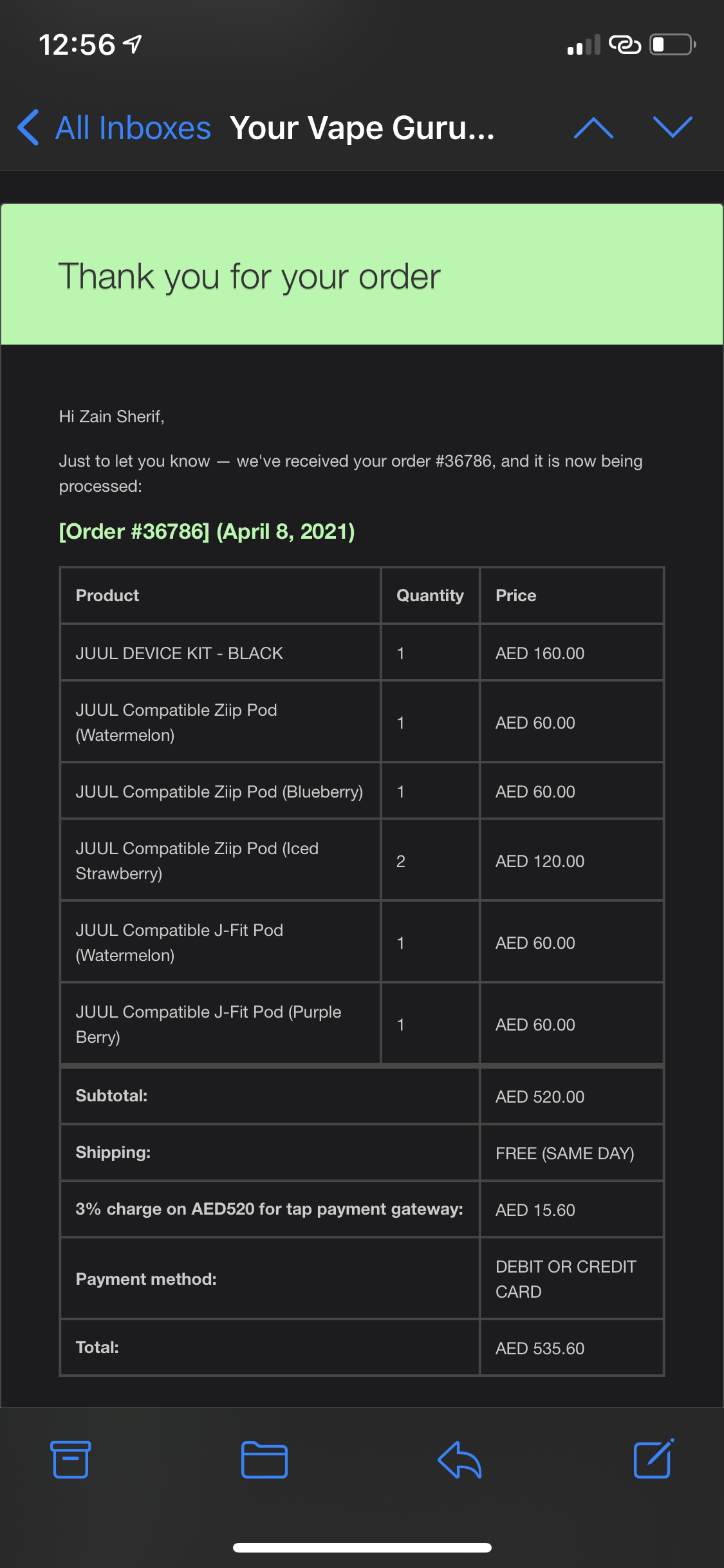Compose a new message with the pencil icon
The height and width of the screenshot is (1568, 724).
pos(654,1458)
